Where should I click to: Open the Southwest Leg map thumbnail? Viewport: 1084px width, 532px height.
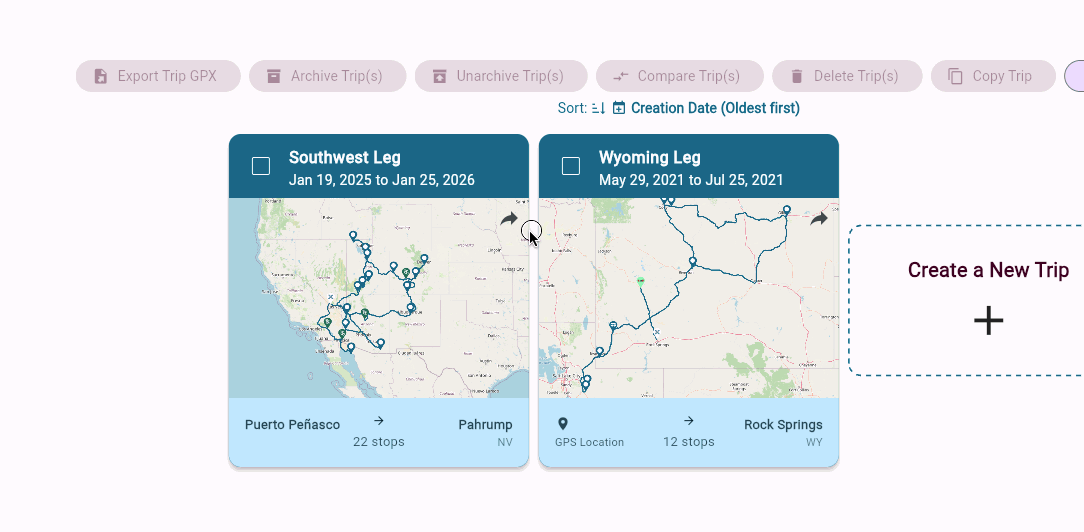(379, 298)
